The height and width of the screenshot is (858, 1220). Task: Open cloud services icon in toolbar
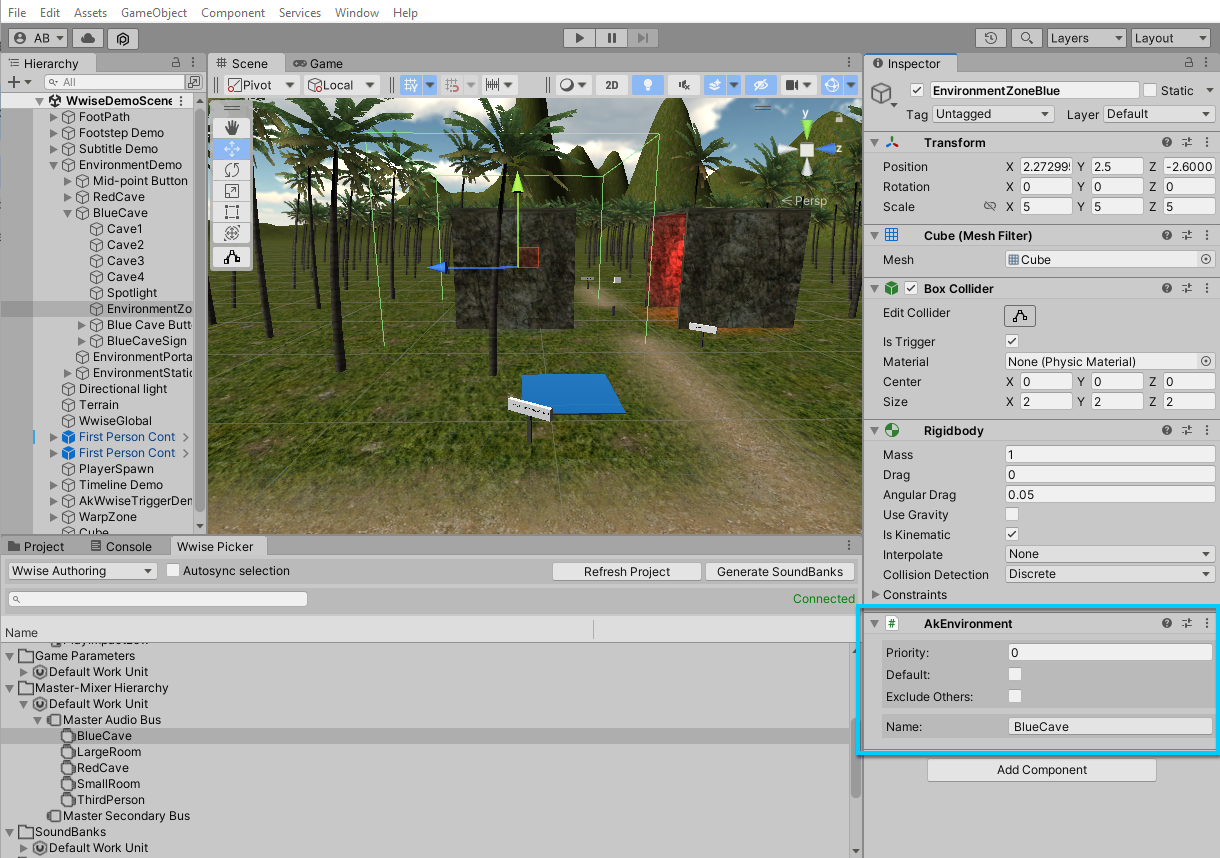[88, 38]
